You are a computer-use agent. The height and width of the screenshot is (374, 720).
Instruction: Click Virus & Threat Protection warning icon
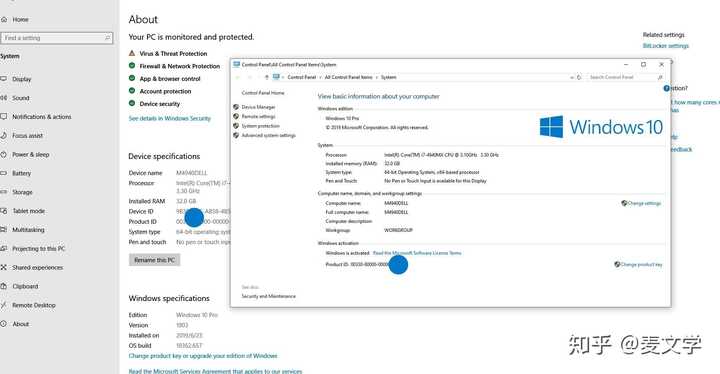[132, 53]
